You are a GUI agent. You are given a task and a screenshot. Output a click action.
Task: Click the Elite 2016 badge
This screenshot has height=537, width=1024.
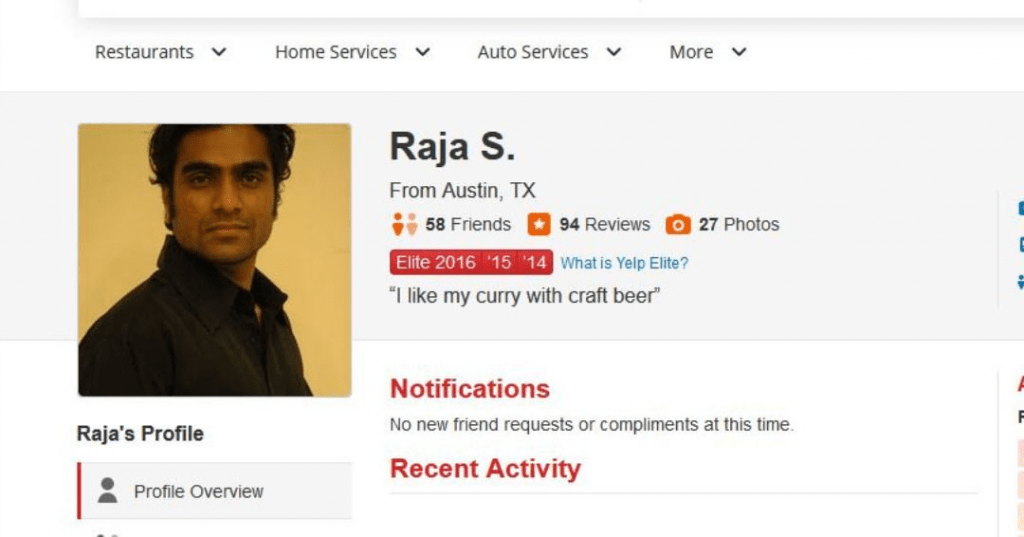436,263
